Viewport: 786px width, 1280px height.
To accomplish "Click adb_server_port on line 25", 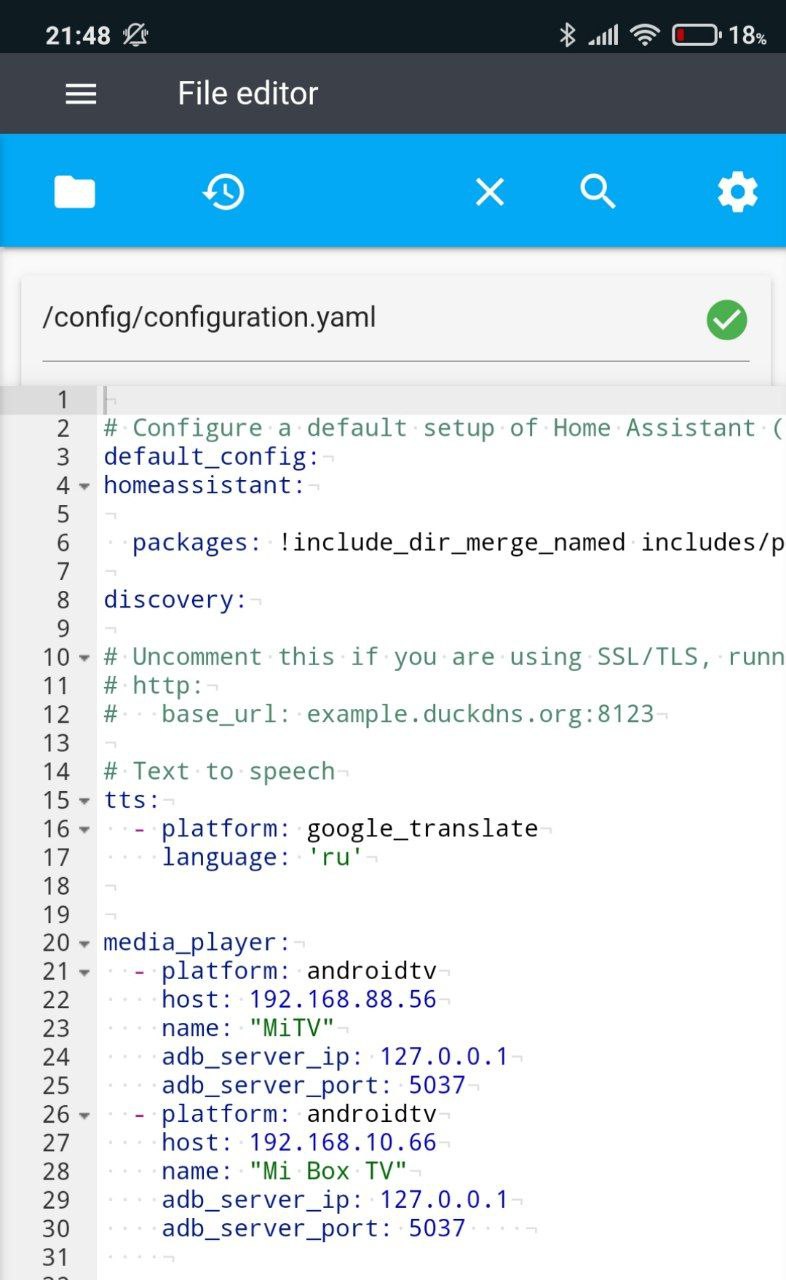I will [277, 1086].
